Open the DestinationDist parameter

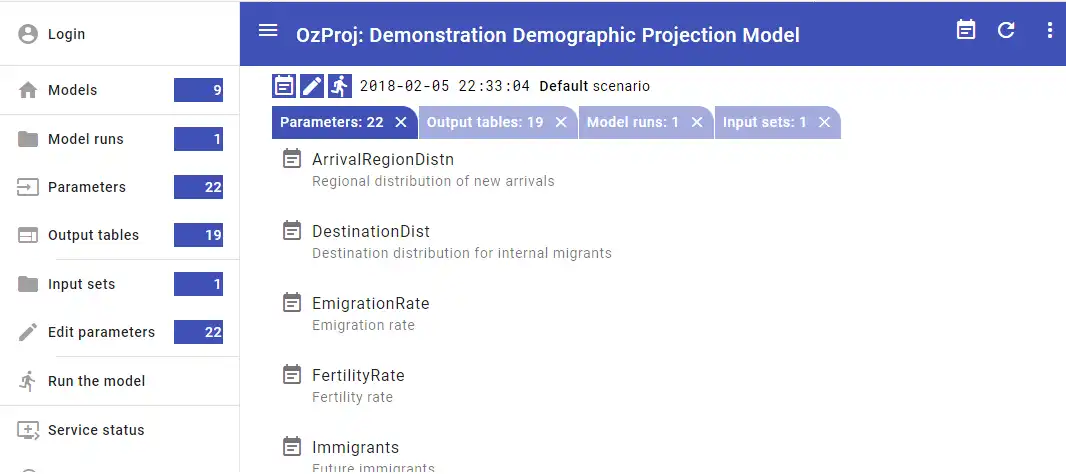click(x=371, y=231)
